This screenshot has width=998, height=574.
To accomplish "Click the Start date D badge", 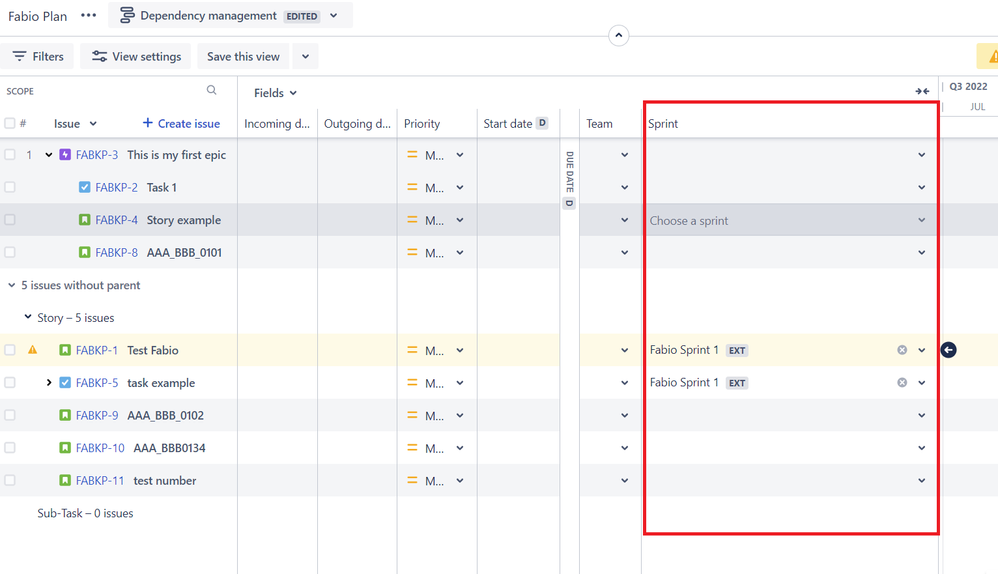I will 542,123.
